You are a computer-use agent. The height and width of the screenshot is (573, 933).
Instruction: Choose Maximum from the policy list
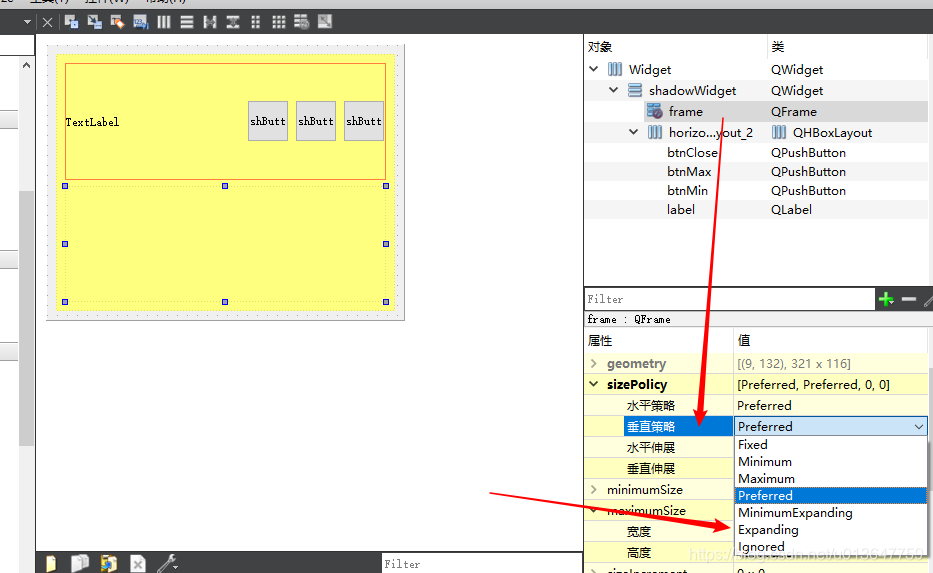831,478
